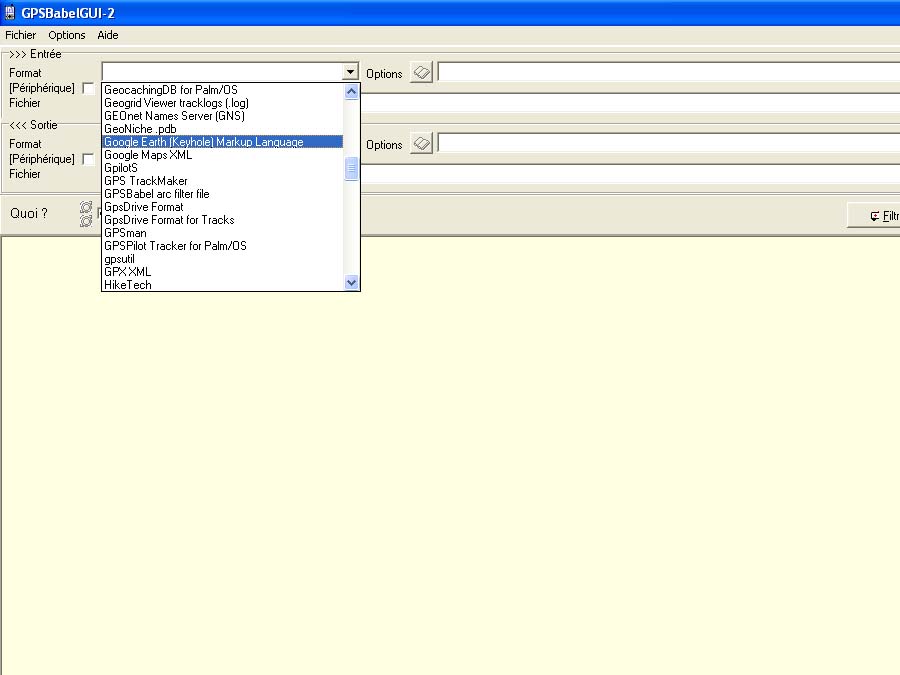
Task: Enable the output Périphérique checkbox
Action: (88, 160)
